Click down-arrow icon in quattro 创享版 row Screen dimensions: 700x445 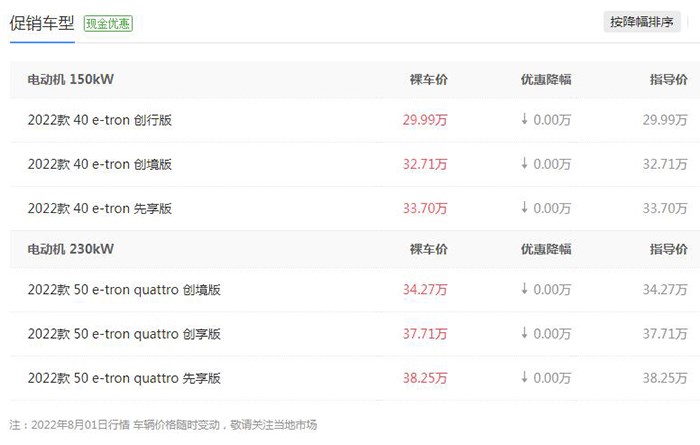click(525, 332)
